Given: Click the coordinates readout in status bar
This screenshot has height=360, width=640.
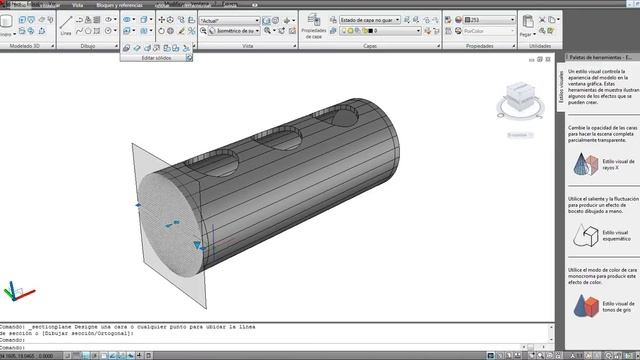Looking at the screenshot, I should pos(28,356).
